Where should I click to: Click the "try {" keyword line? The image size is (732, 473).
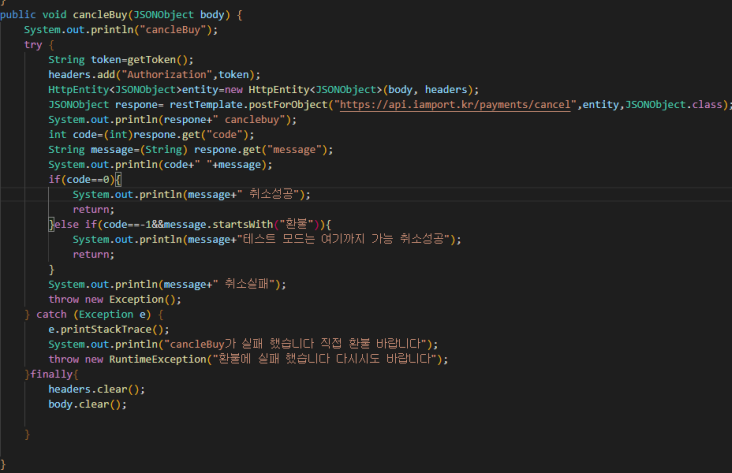[39, 45]
